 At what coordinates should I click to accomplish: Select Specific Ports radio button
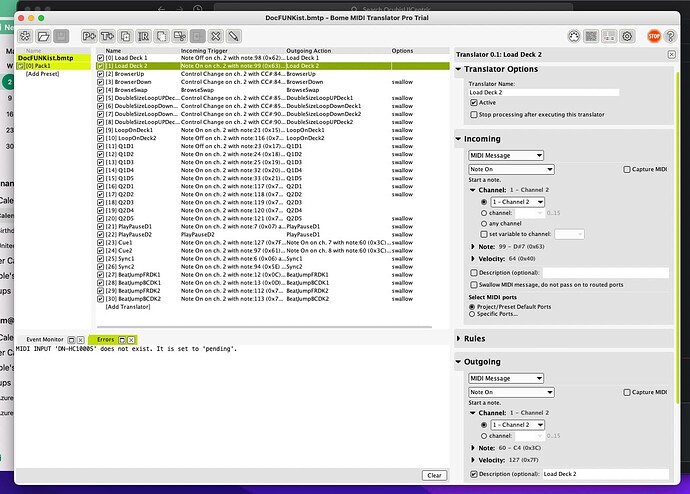472,314
